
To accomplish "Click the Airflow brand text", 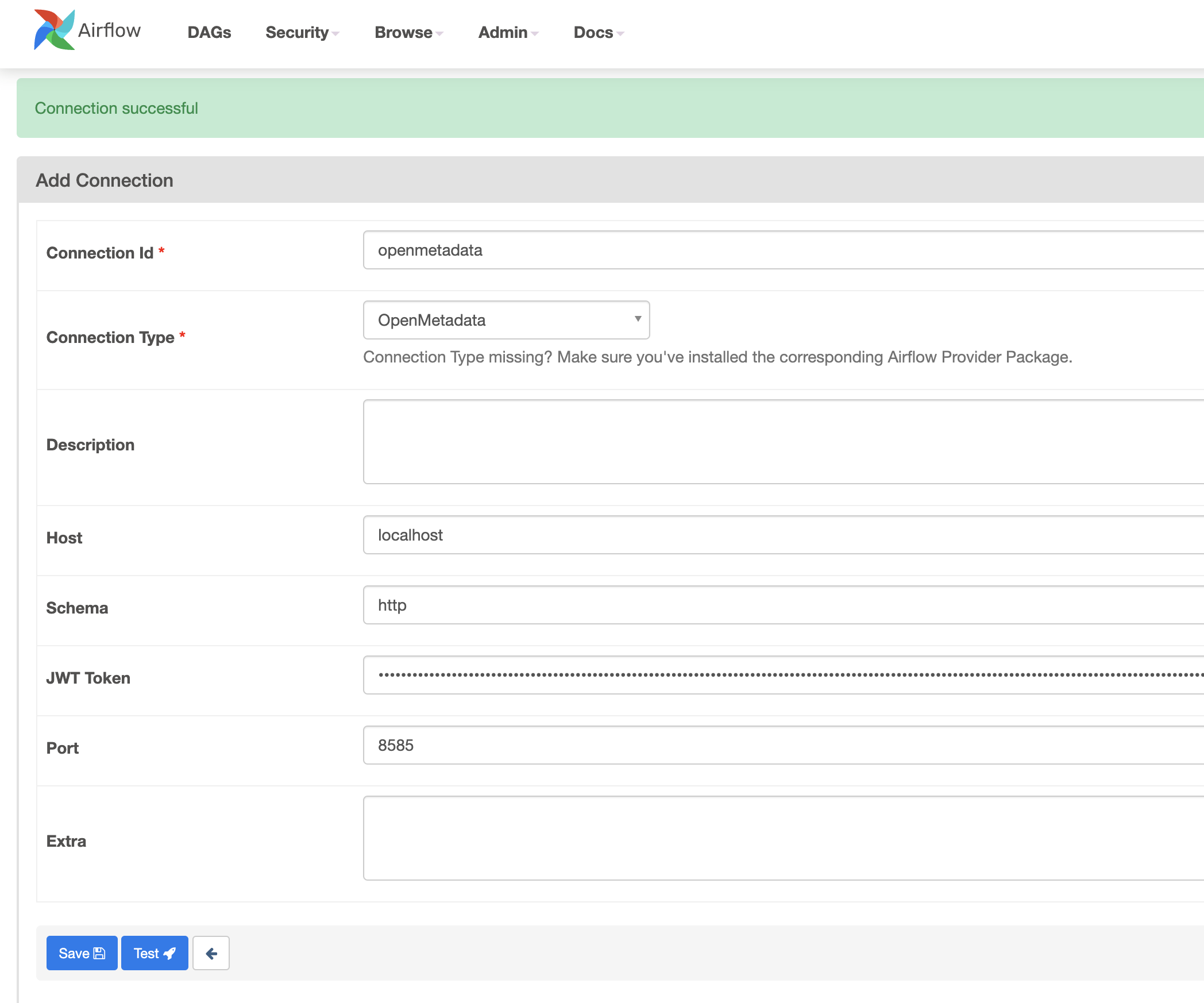I will pyautogui.click(x=109, y=30).
